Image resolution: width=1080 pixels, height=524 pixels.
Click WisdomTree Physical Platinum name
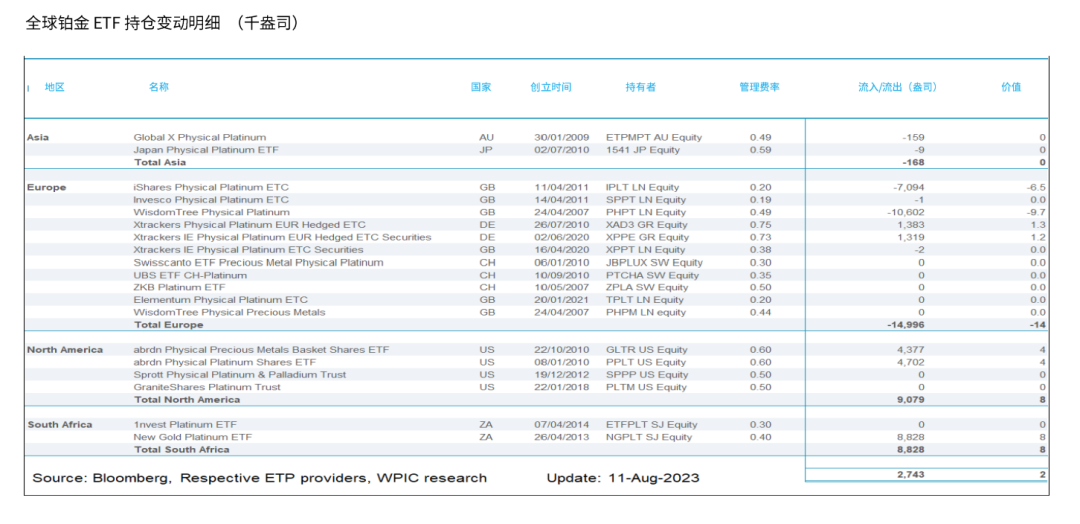click(211, 212)
